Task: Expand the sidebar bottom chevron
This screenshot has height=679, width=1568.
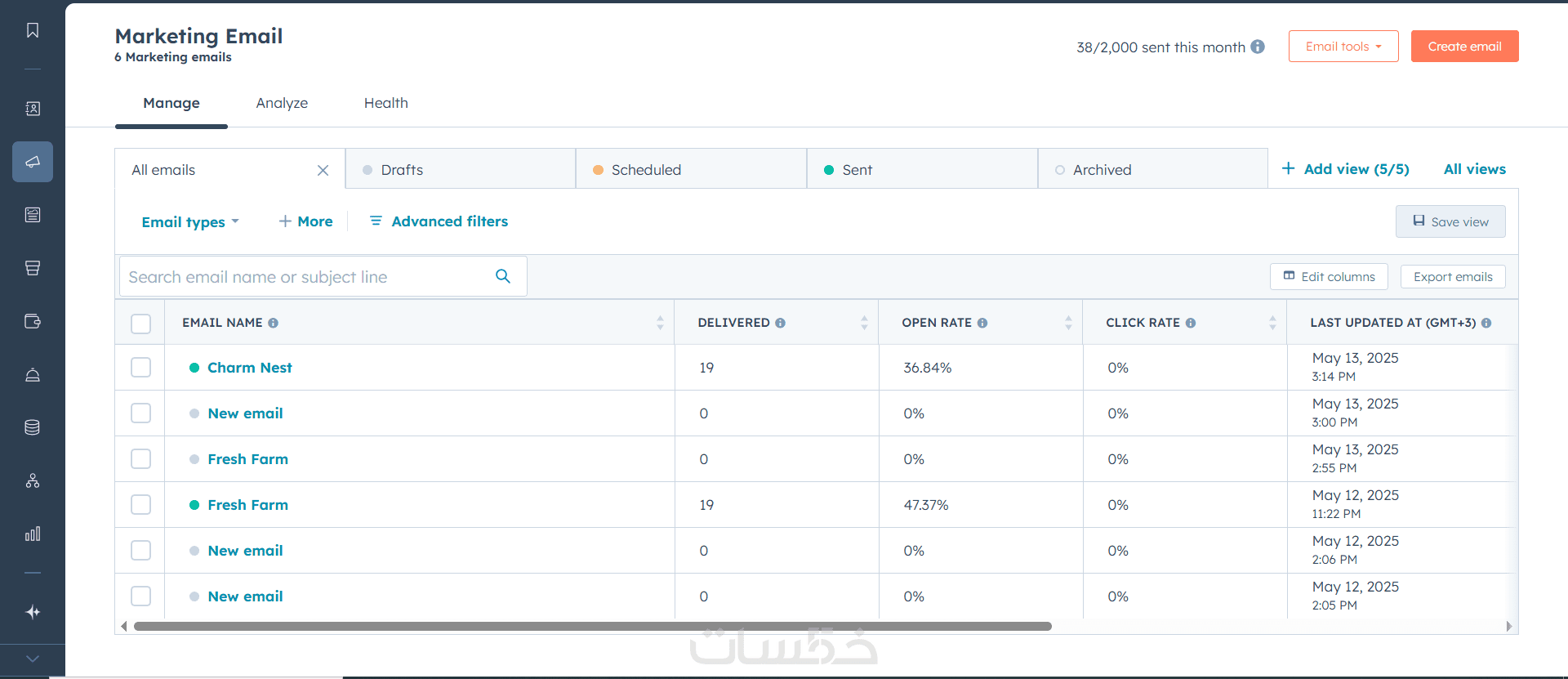Action: tap(33, 659)
